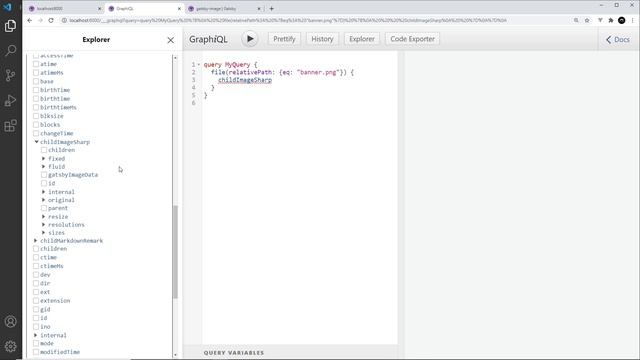Close the Explorer panel
This screenshot has height=360, width=640.
pos(171,40)
